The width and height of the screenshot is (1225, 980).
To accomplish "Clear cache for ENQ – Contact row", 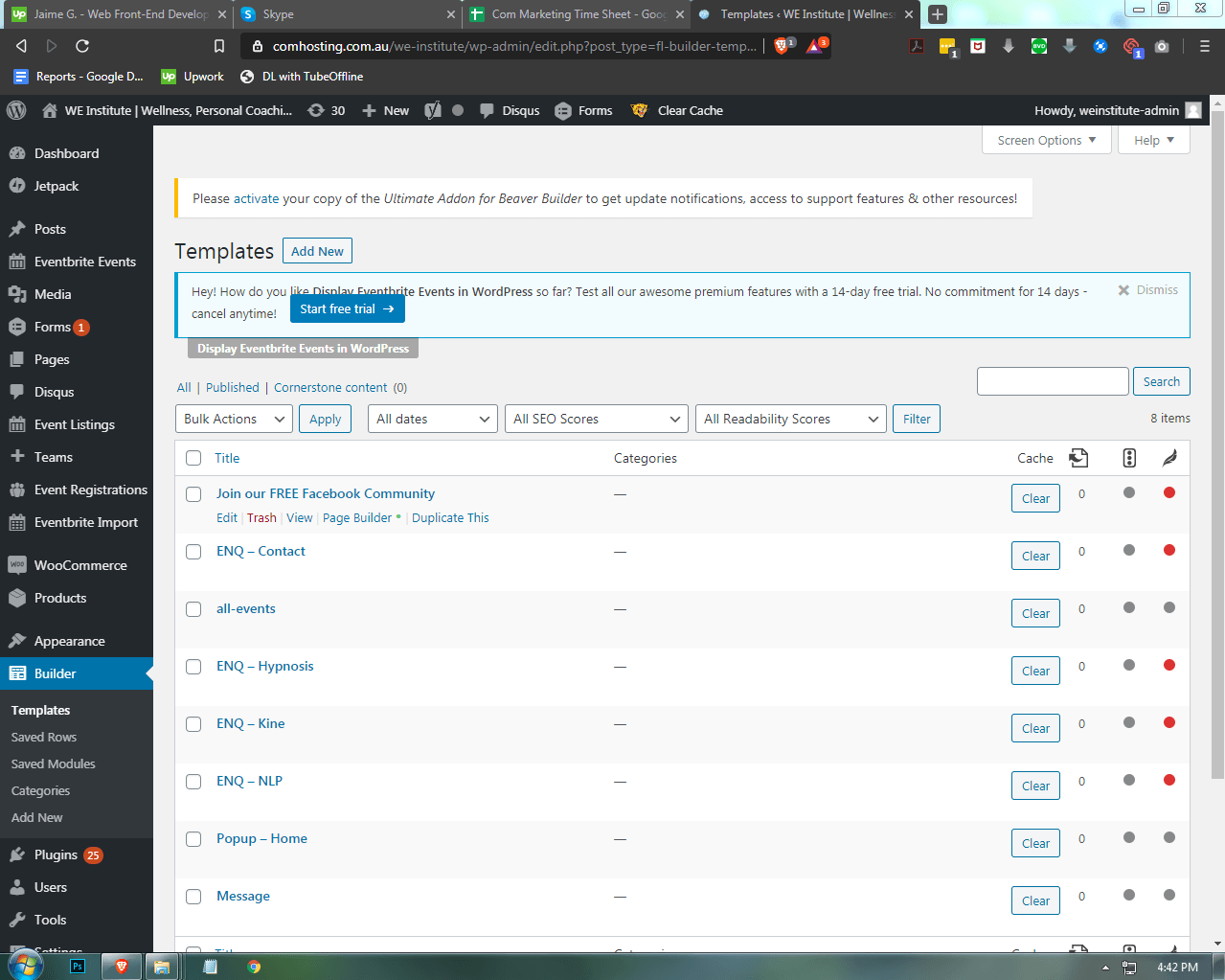I will (1035, 556).
